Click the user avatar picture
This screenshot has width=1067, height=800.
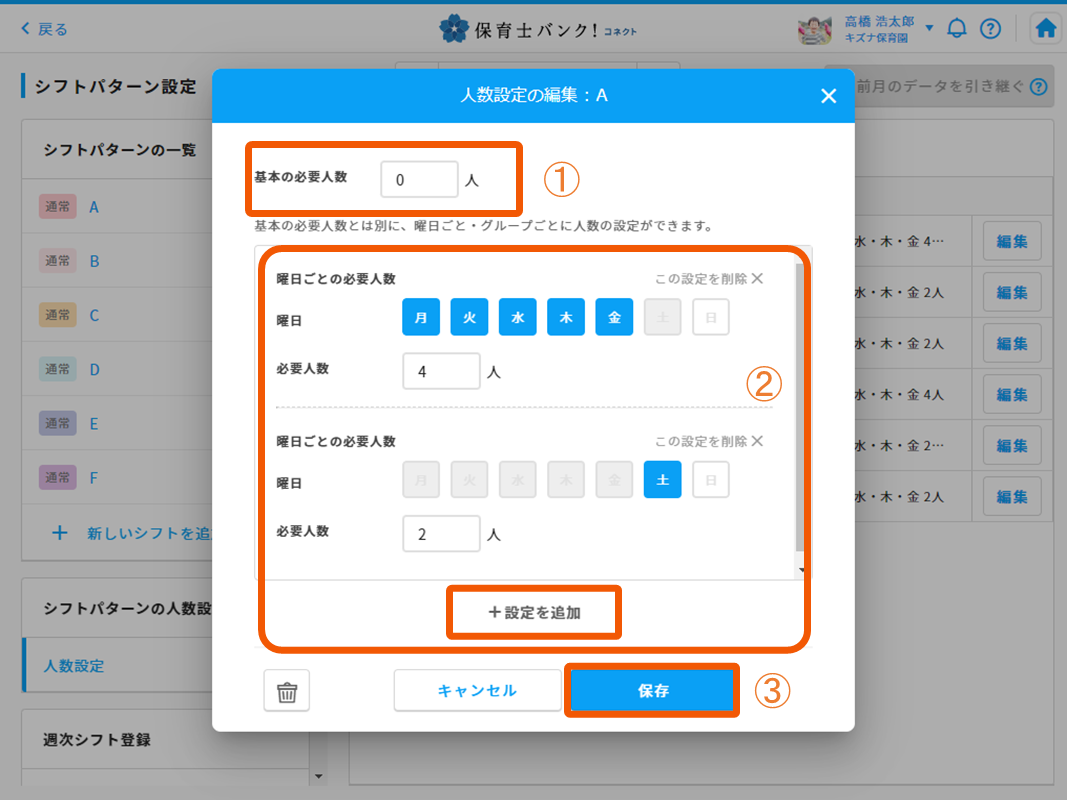(x=815, y=29)
